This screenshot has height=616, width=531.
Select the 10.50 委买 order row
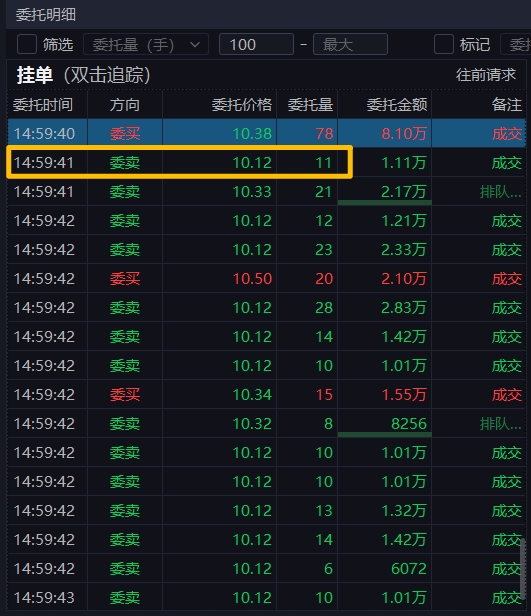pyautogui.click(x=266, y=278)
